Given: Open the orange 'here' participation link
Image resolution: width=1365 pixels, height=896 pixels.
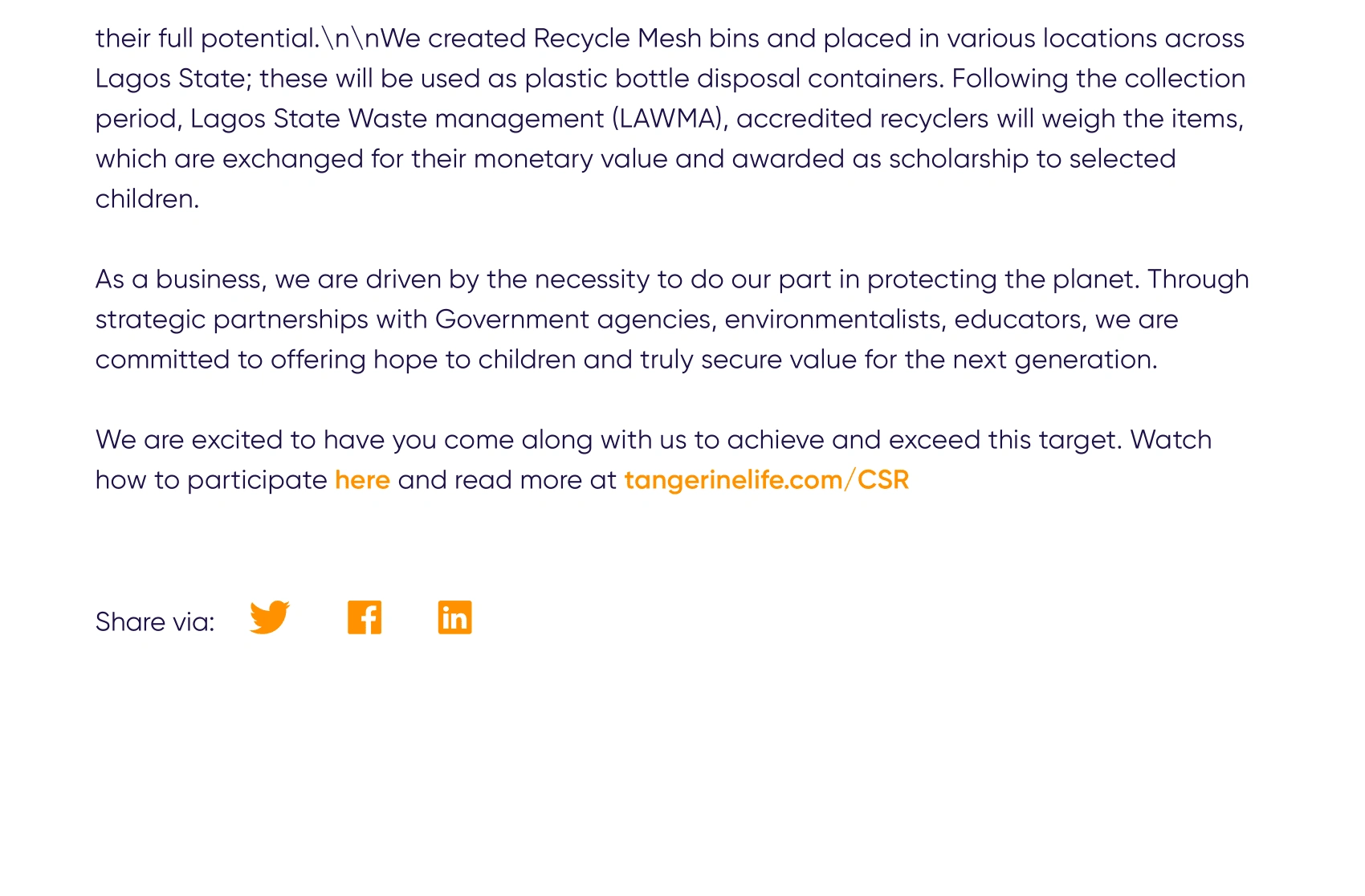Looking at the screenshot, I should [x=362, y=480].
